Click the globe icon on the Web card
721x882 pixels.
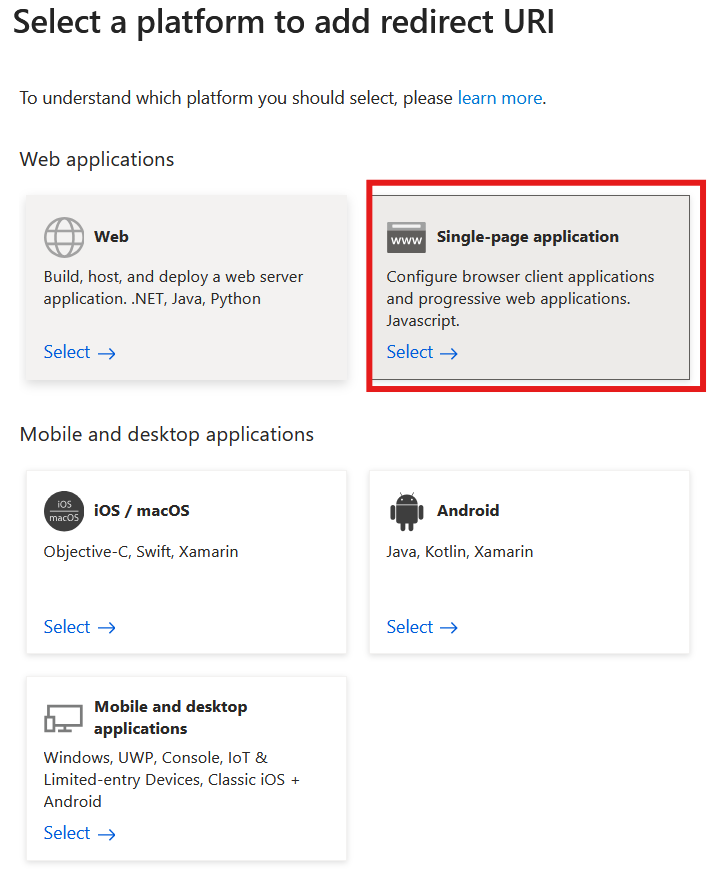coord(64,236)
